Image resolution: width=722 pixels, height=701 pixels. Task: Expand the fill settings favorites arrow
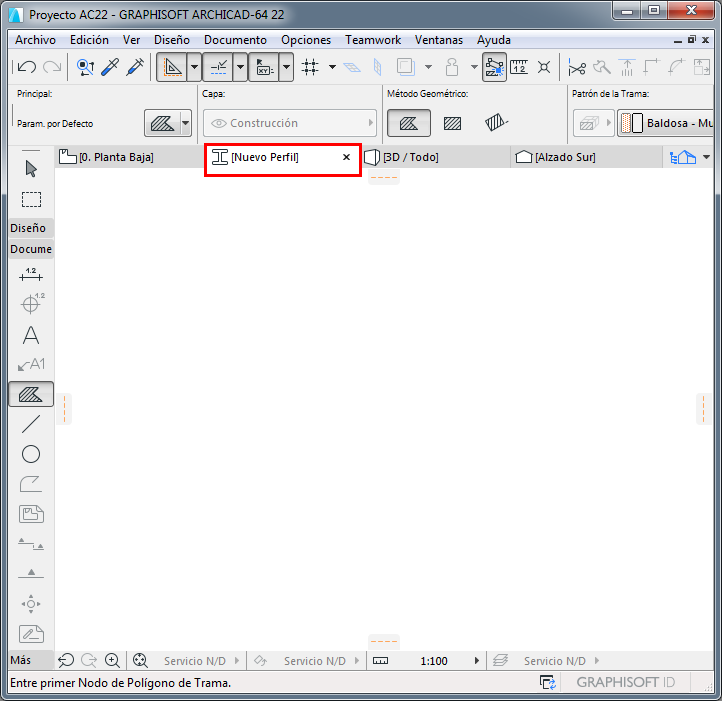tap(186, 123)
